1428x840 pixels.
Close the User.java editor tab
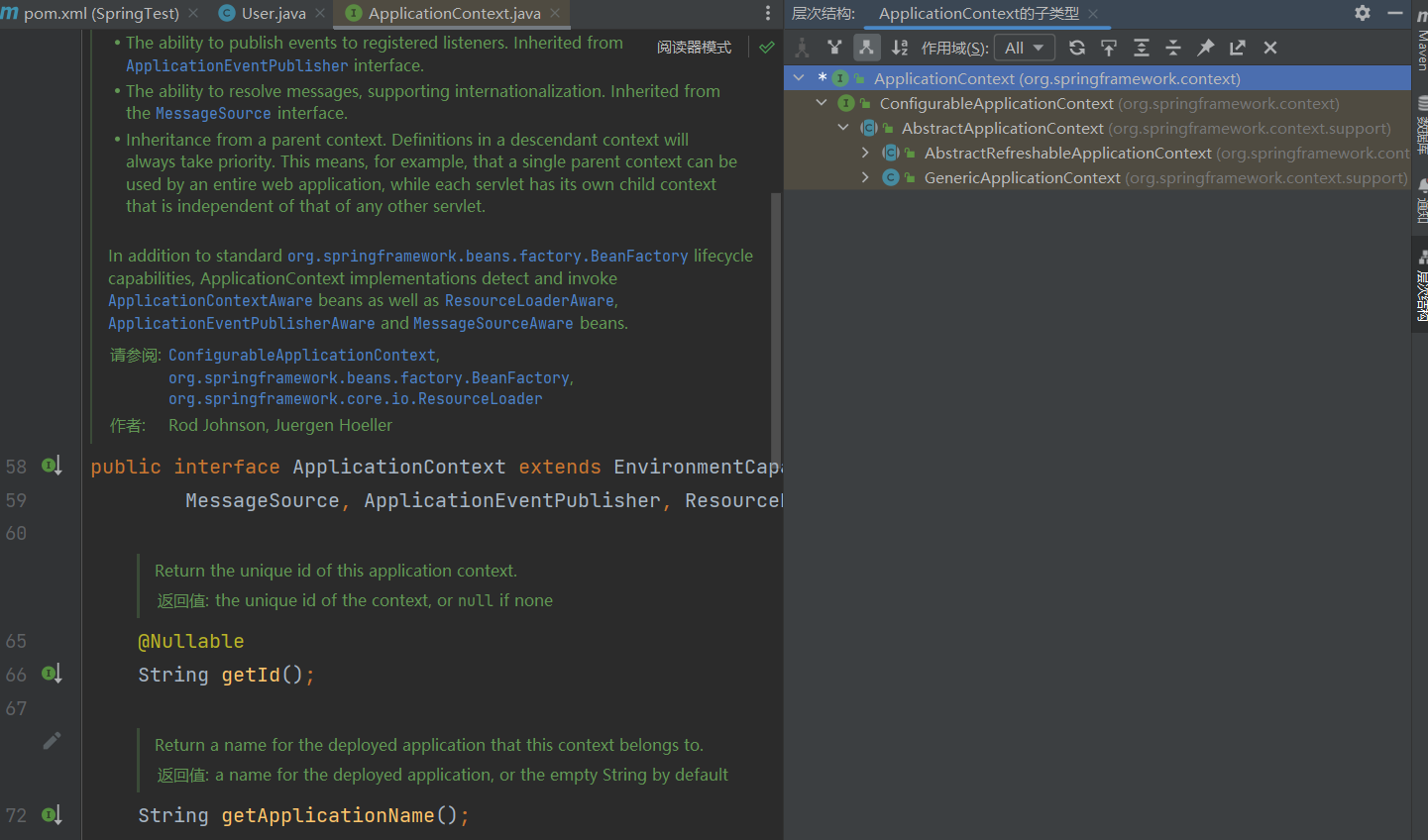pos(320,13)
